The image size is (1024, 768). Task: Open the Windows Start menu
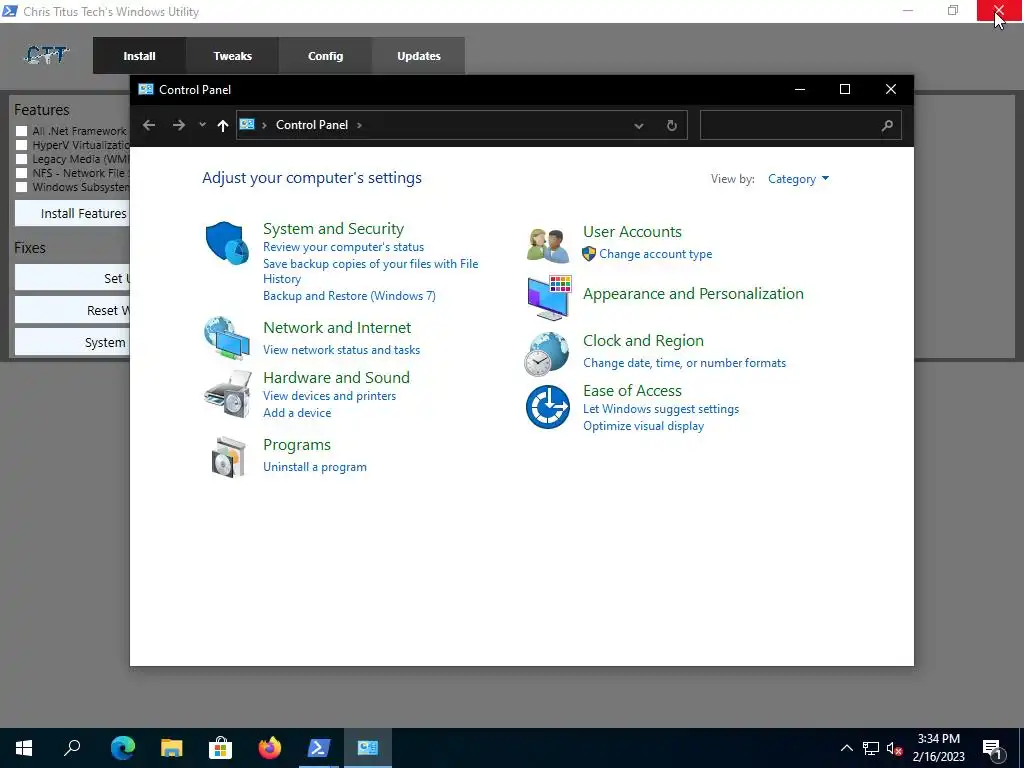pos(24,748)
